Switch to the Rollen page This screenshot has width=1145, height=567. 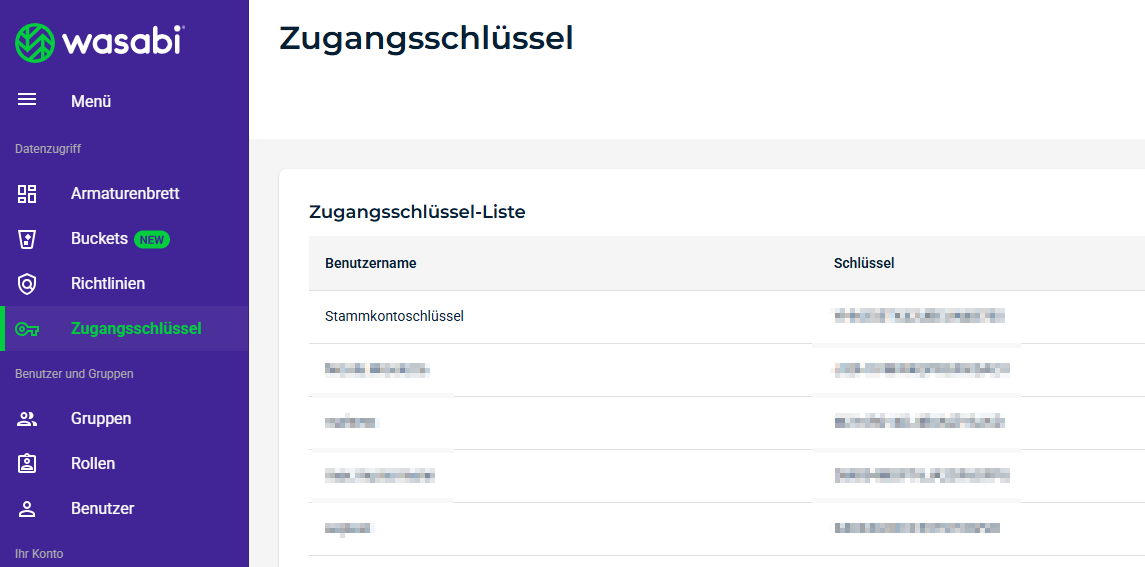pos(93,464)
